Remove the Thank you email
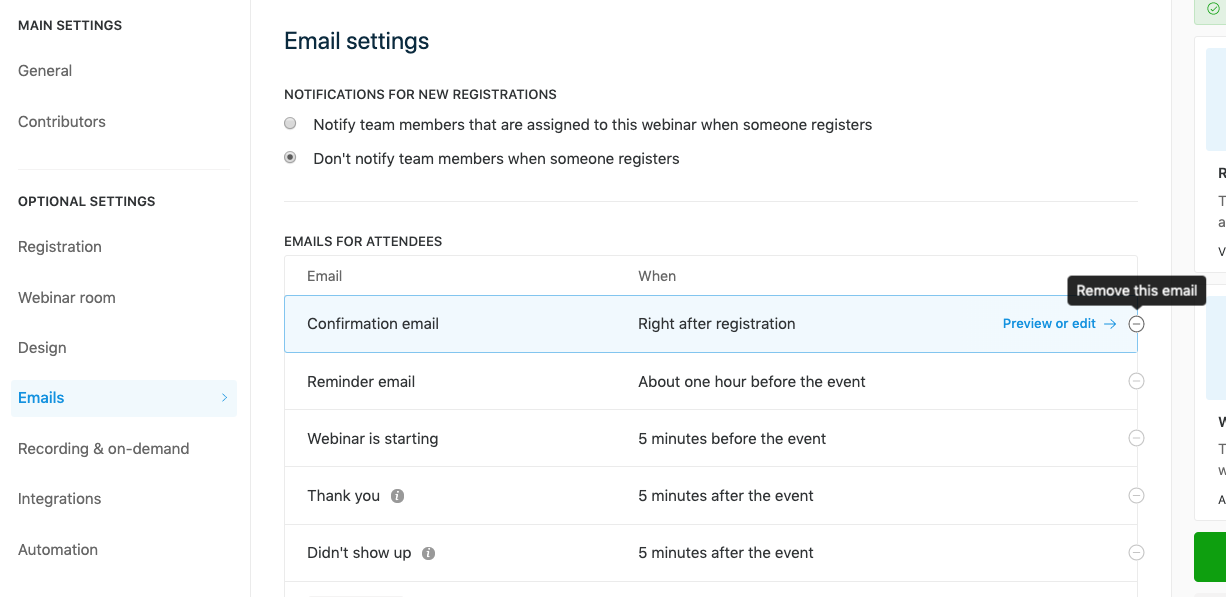The height and width of the screenshot is (597, 1226). click(x=1136, y=495)
